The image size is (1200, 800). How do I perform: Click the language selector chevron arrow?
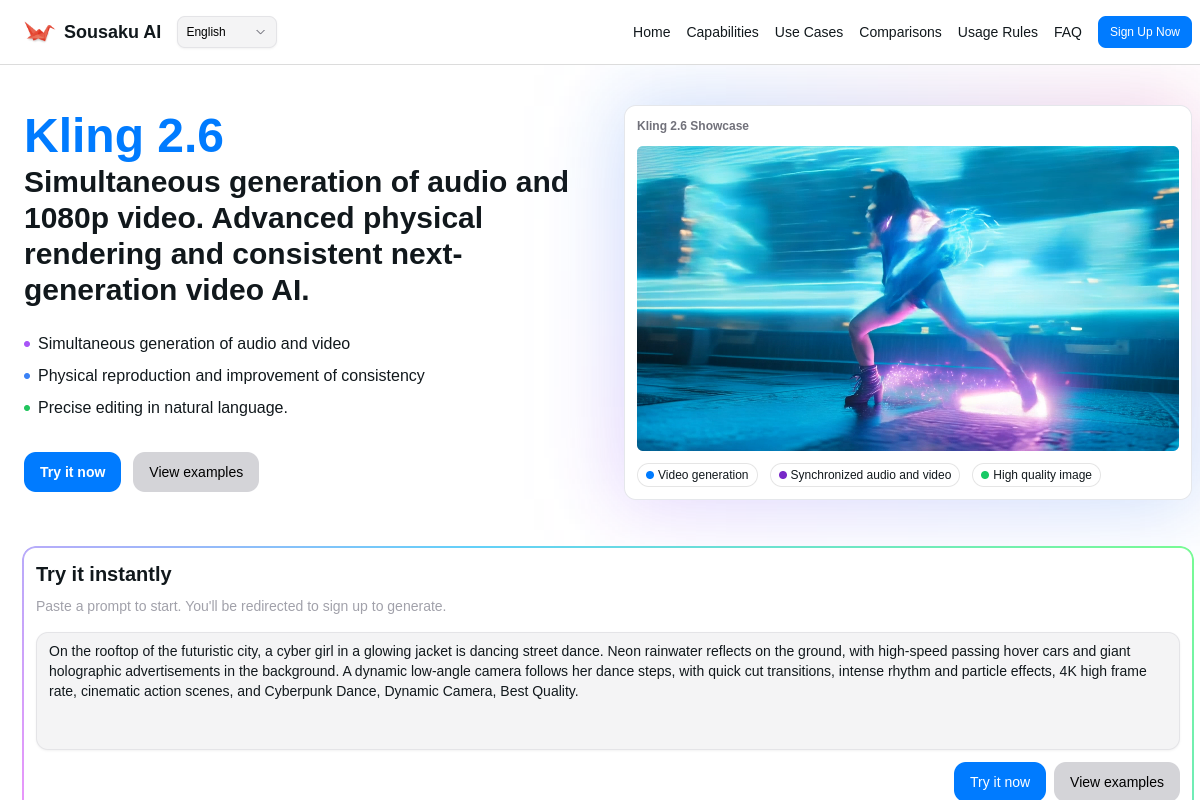point(260,32)
